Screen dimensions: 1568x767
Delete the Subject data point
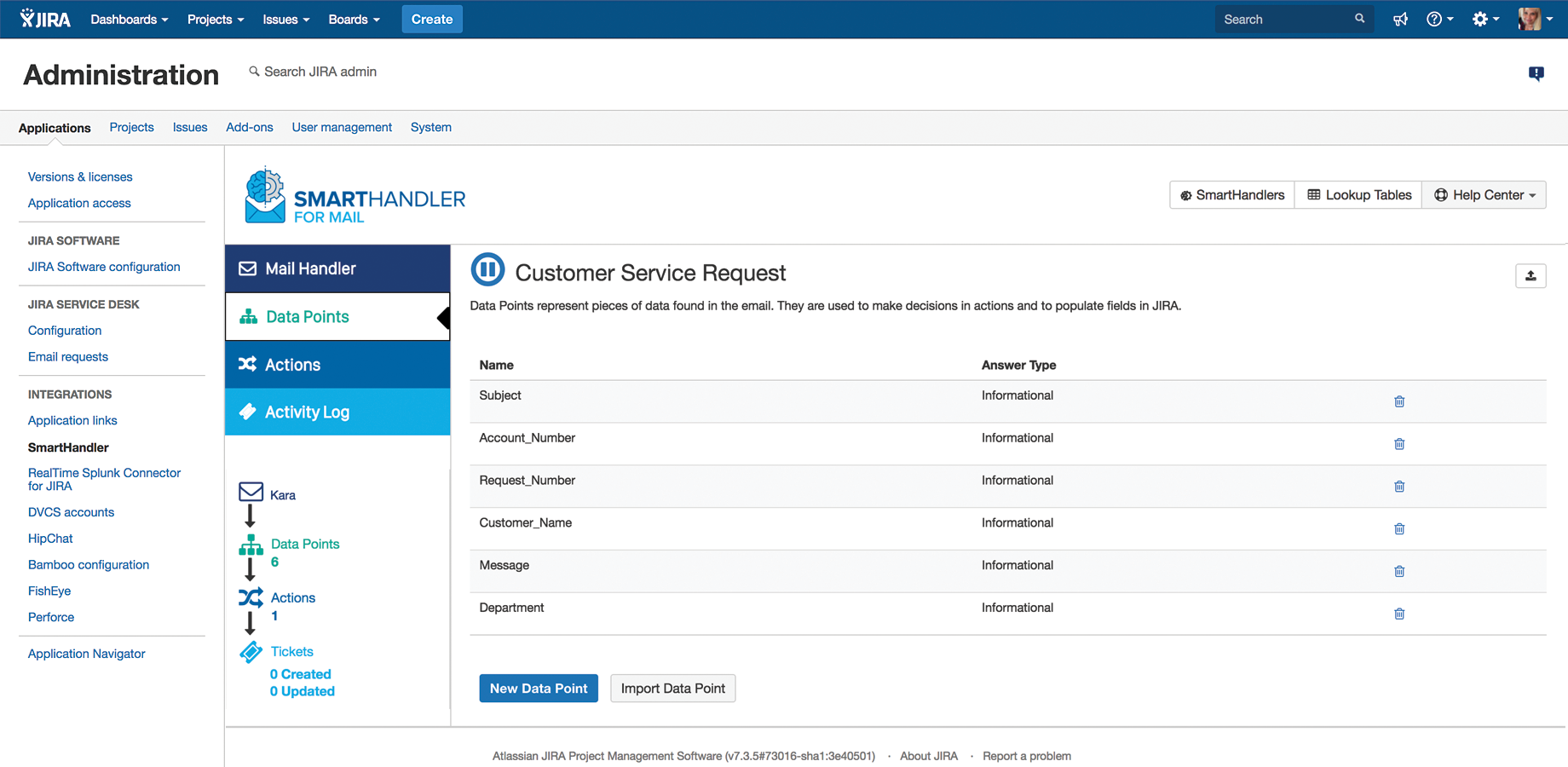[1399, 401]
